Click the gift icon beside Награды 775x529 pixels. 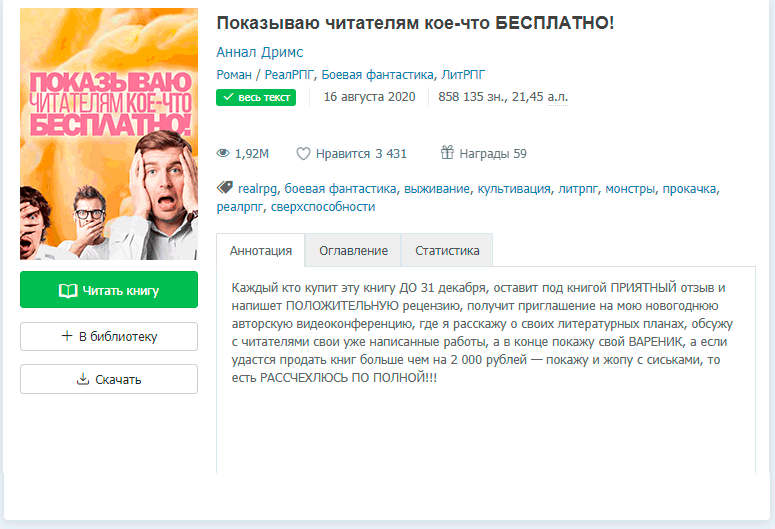point(447,152)
